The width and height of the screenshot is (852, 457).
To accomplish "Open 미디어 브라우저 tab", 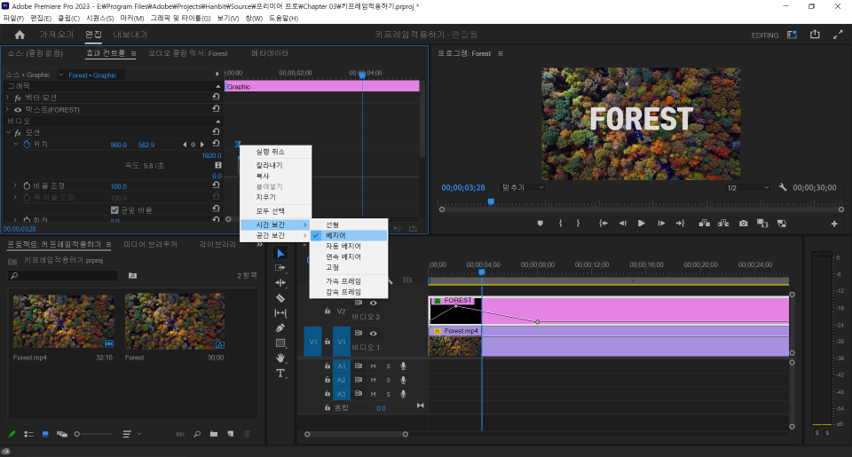I will pos(151,245).
